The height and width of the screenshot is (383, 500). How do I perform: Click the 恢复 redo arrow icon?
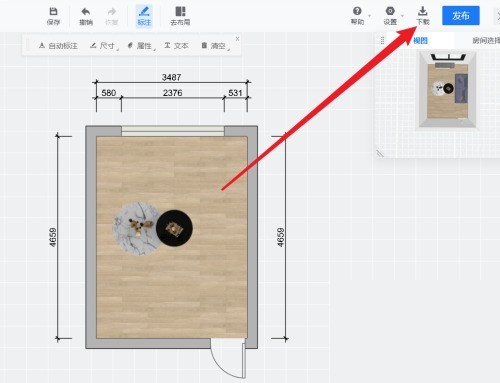(x=112, y=12)
